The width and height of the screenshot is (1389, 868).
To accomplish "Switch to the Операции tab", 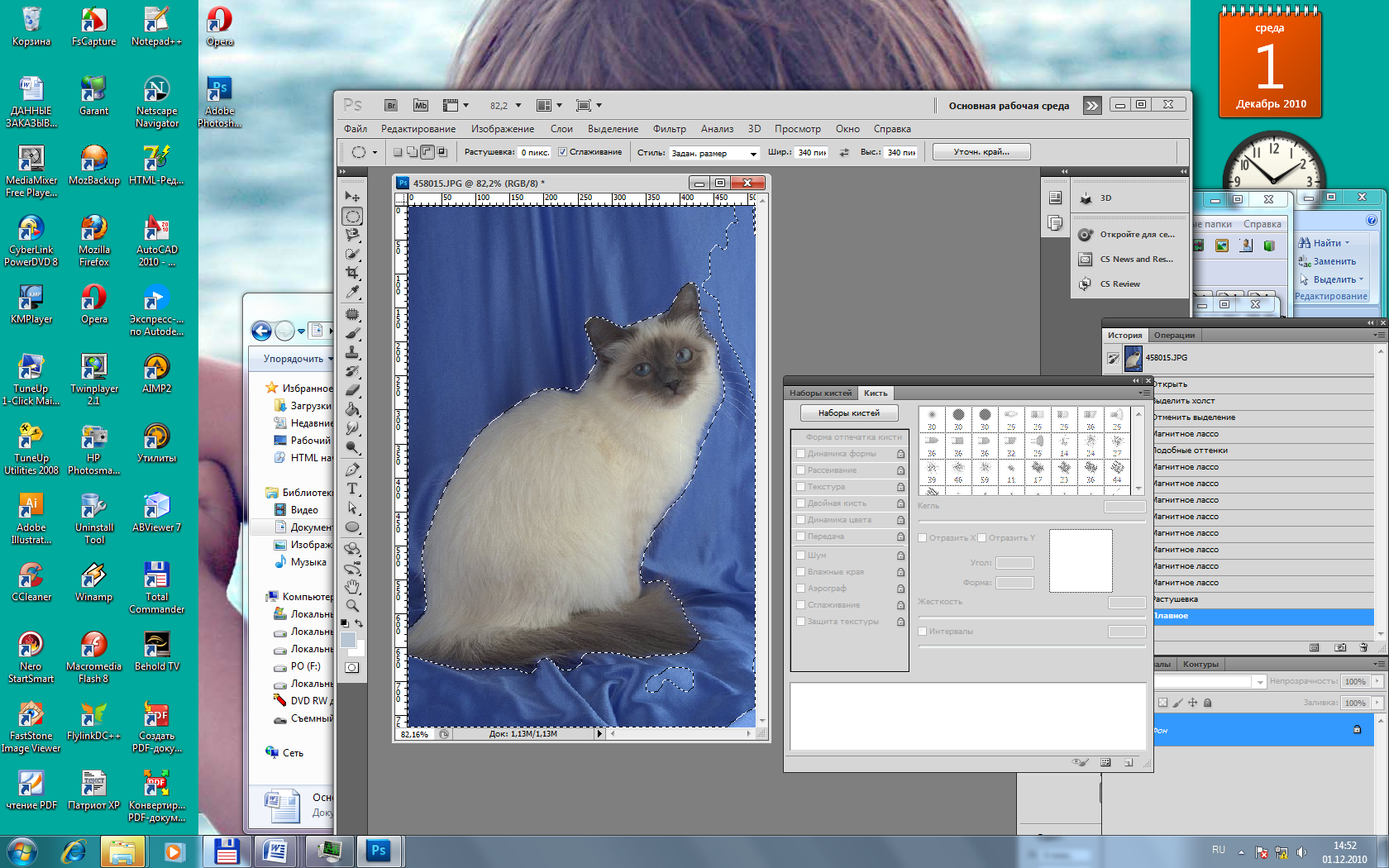I will (1174, 336).
